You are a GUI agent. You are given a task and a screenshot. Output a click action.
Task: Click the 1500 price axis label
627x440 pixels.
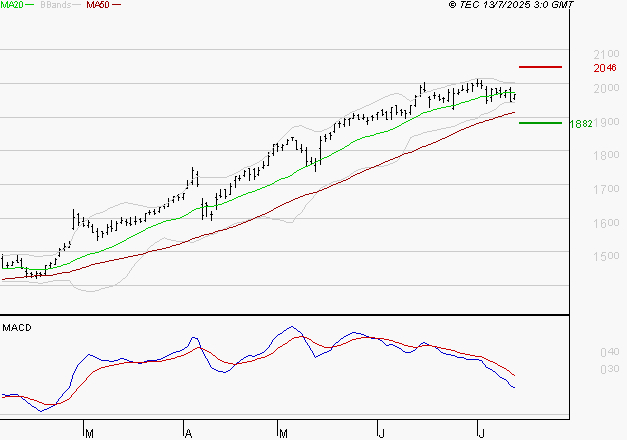pos(606,256)
